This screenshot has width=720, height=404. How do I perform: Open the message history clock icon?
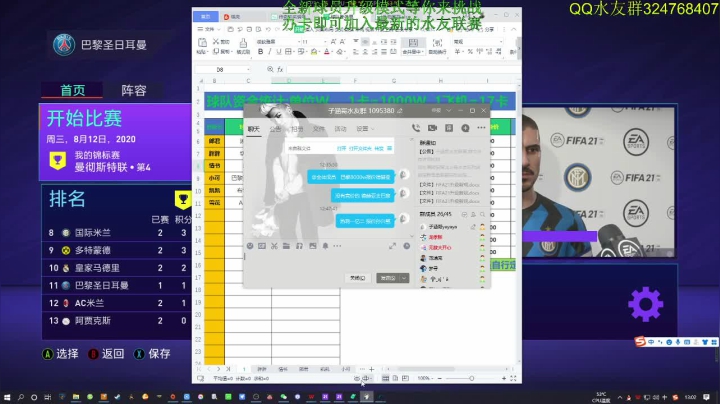(x=406, y=246)
